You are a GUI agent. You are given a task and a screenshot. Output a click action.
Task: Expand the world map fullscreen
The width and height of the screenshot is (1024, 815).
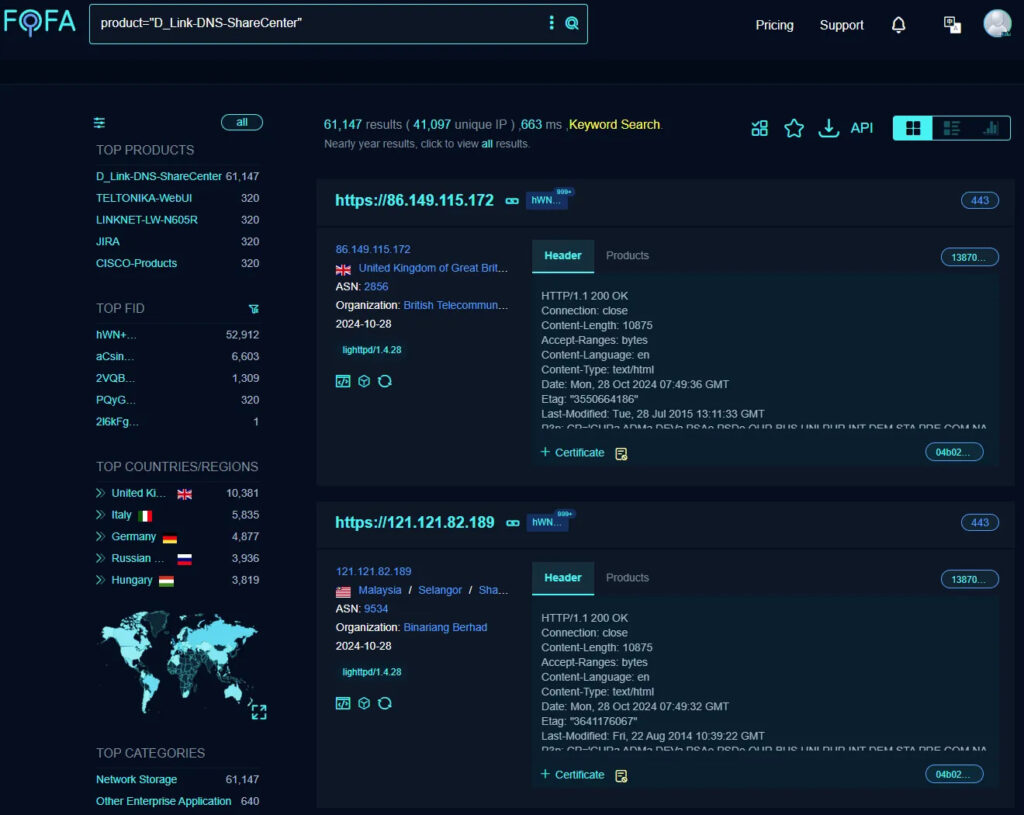259,712
